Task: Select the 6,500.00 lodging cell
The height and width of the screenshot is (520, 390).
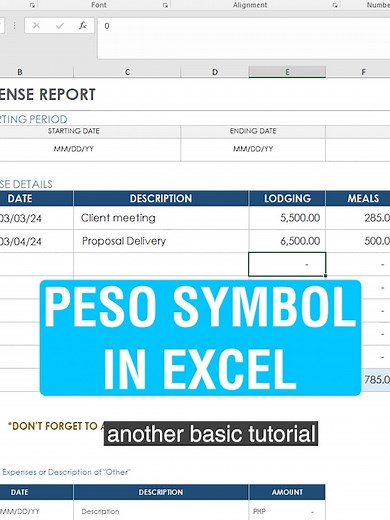Action: [287, 241]
